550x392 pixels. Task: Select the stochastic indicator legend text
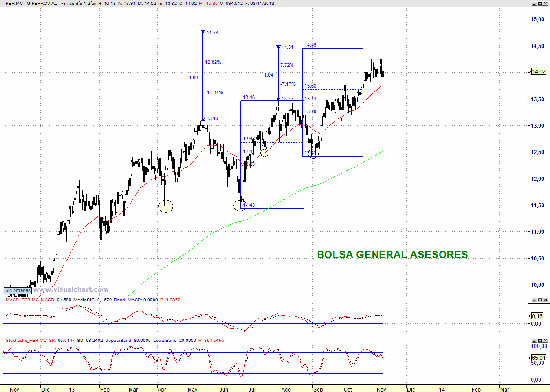click(x=115, y=340)
